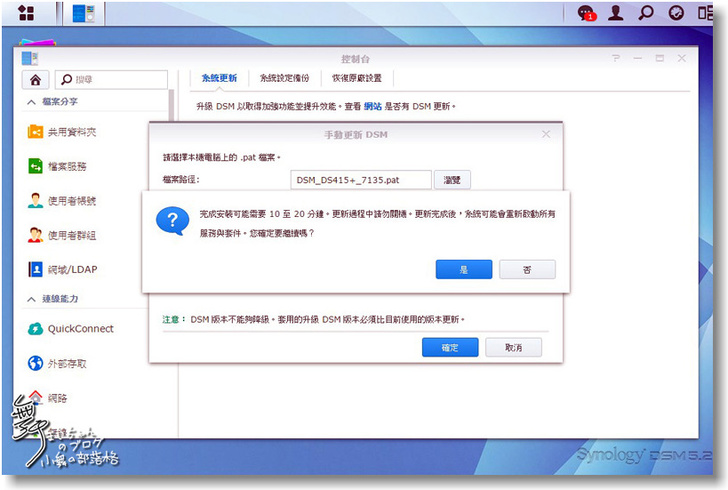The image size is (728, 490).
Task: Open the widgets panel icon
Action: [705, 13]
